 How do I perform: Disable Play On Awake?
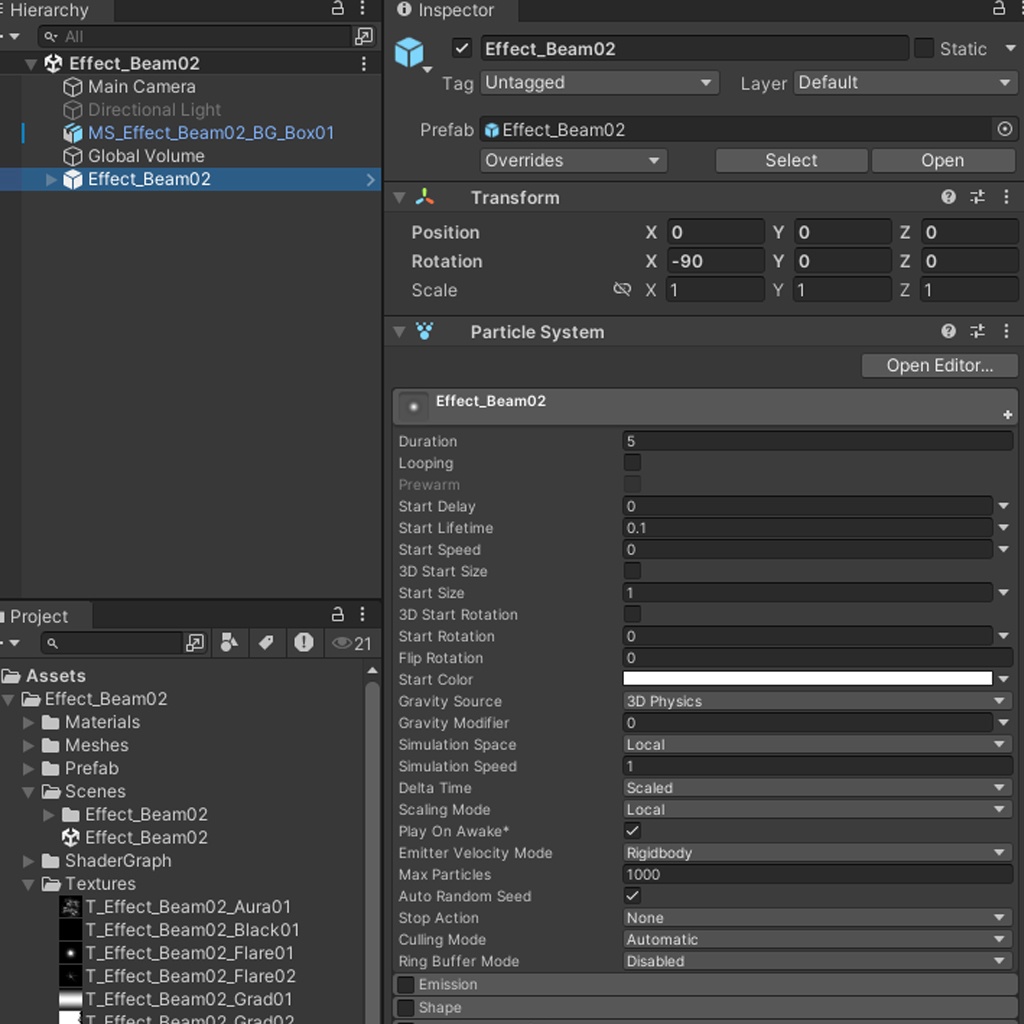[633, 831]
